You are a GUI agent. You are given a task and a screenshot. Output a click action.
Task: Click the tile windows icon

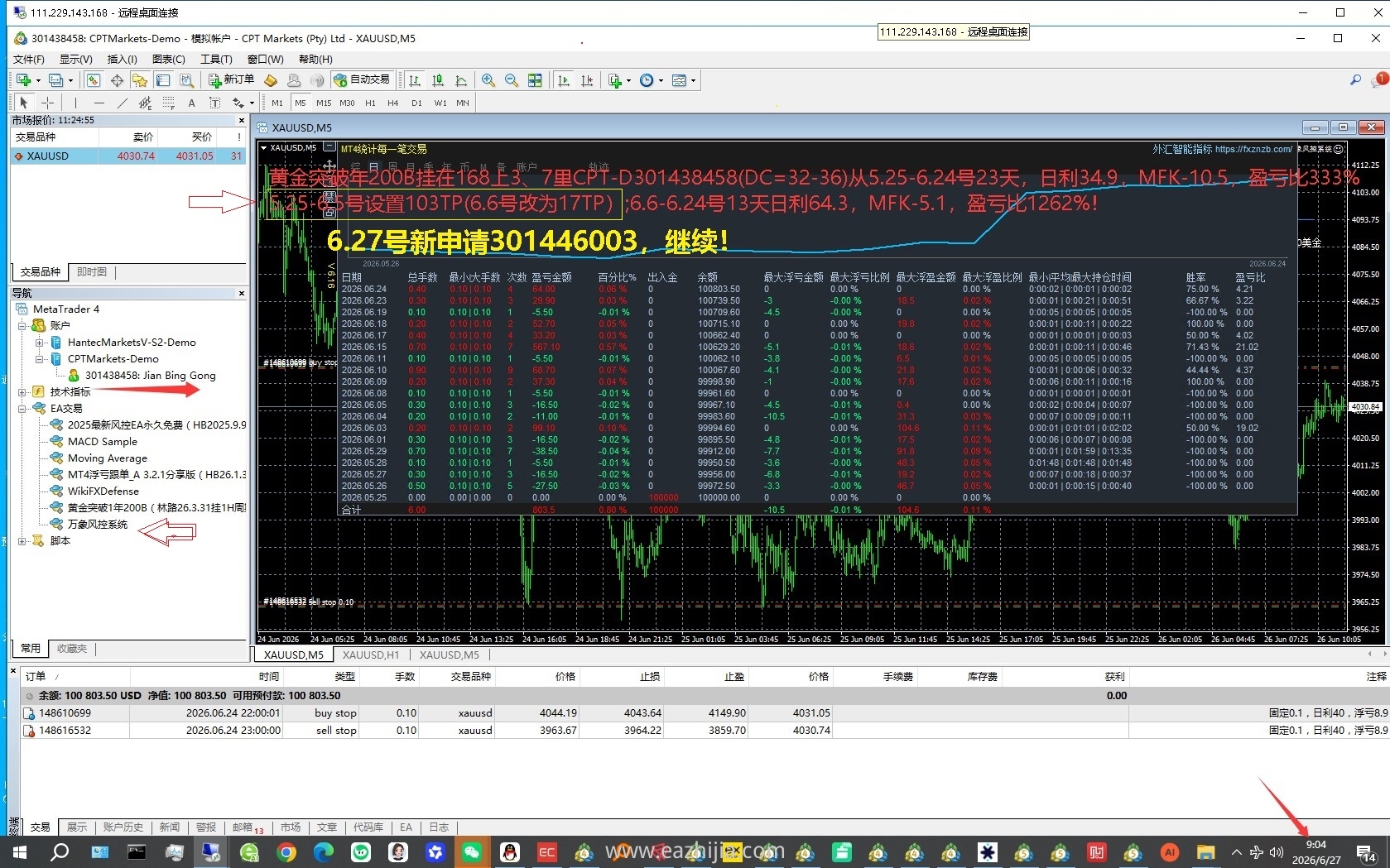[x=535, y=80]
